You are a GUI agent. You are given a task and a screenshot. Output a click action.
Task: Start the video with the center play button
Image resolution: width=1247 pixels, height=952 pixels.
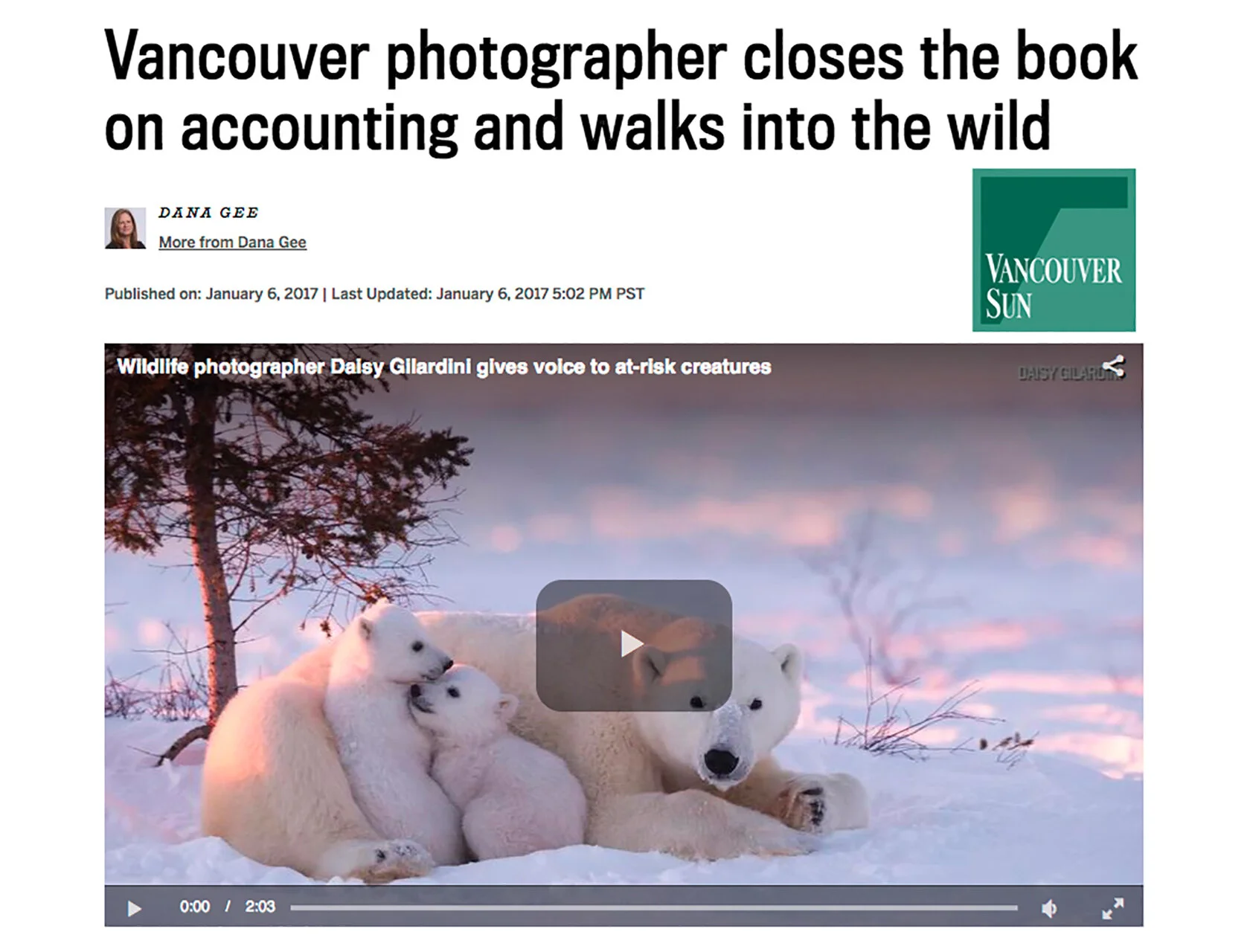click(634, 645)
